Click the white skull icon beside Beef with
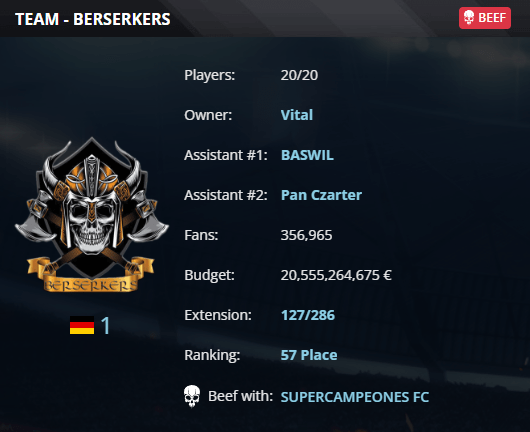This screenshot has width=530, height=432. (192, 396)
